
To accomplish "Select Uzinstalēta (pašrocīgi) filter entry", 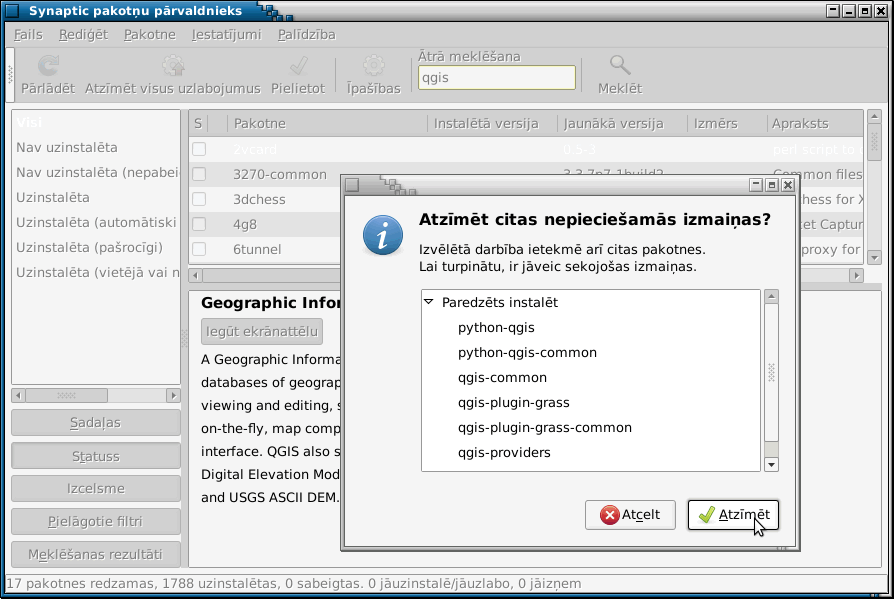I will (x=96, y=248).
